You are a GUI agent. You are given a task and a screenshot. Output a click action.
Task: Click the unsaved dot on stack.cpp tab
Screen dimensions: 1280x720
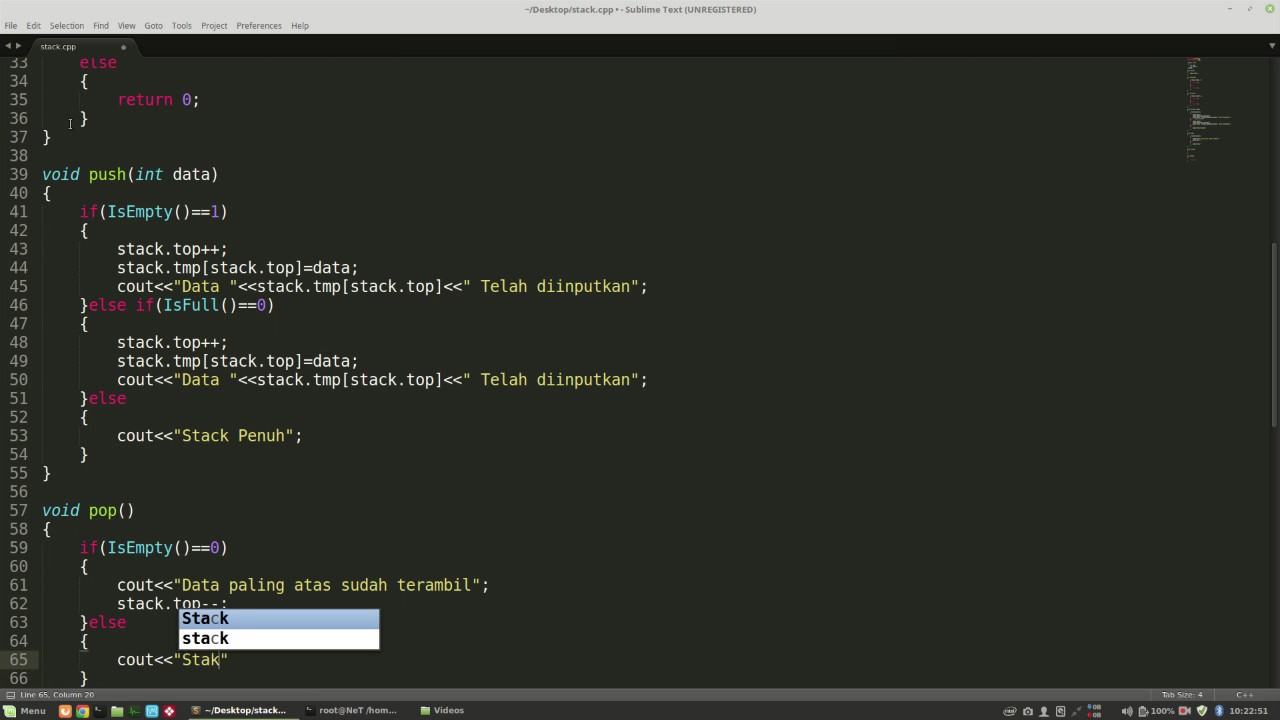pos(124,46)
